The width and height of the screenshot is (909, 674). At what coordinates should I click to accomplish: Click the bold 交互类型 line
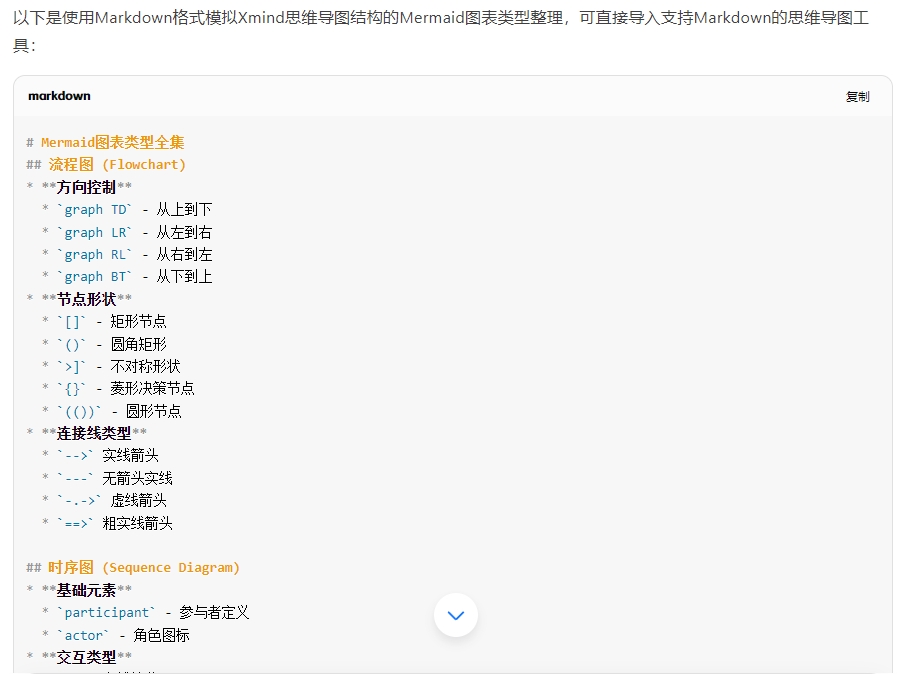pyautogui.click(x=79, y=657)
